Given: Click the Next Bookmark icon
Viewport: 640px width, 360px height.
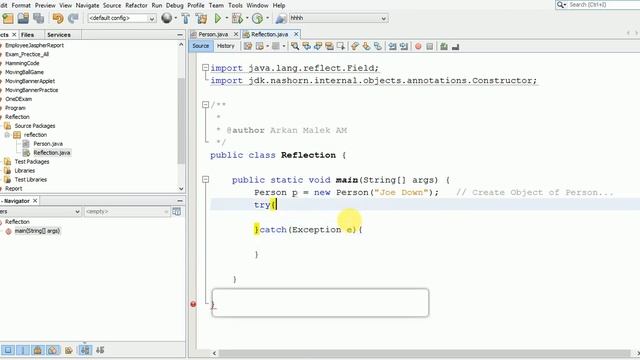Looking at the screenshot, I should 366,47.
